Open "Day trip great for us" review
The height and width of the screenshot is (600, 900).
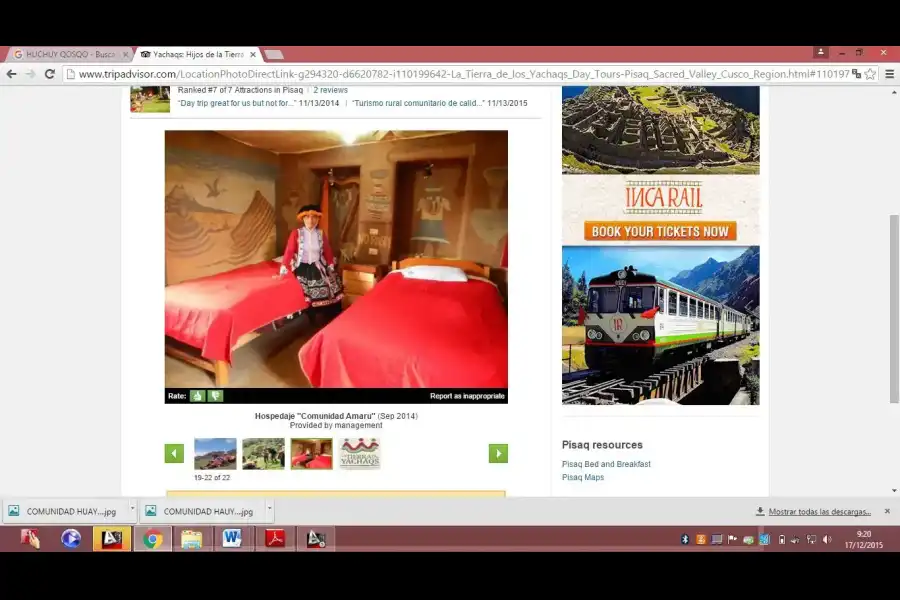(237, 103)
